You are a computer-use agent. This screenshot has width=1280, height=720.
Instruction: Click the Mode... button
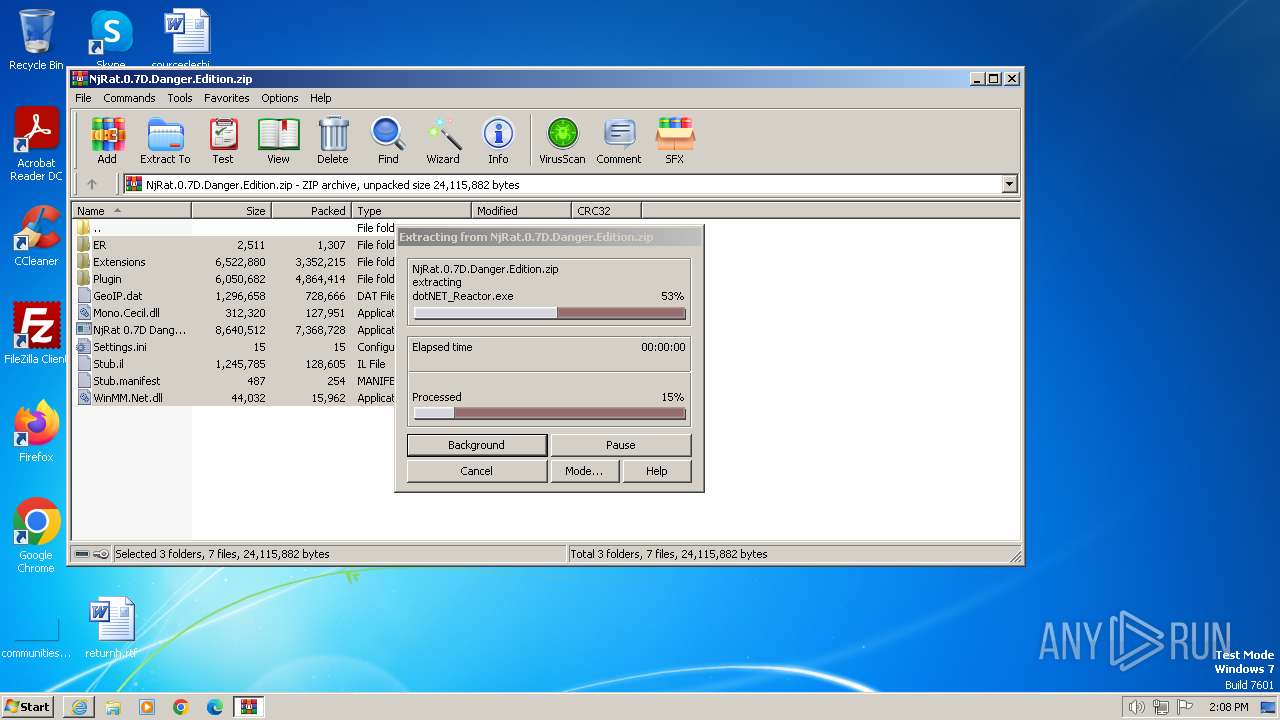tap(584, 471)
